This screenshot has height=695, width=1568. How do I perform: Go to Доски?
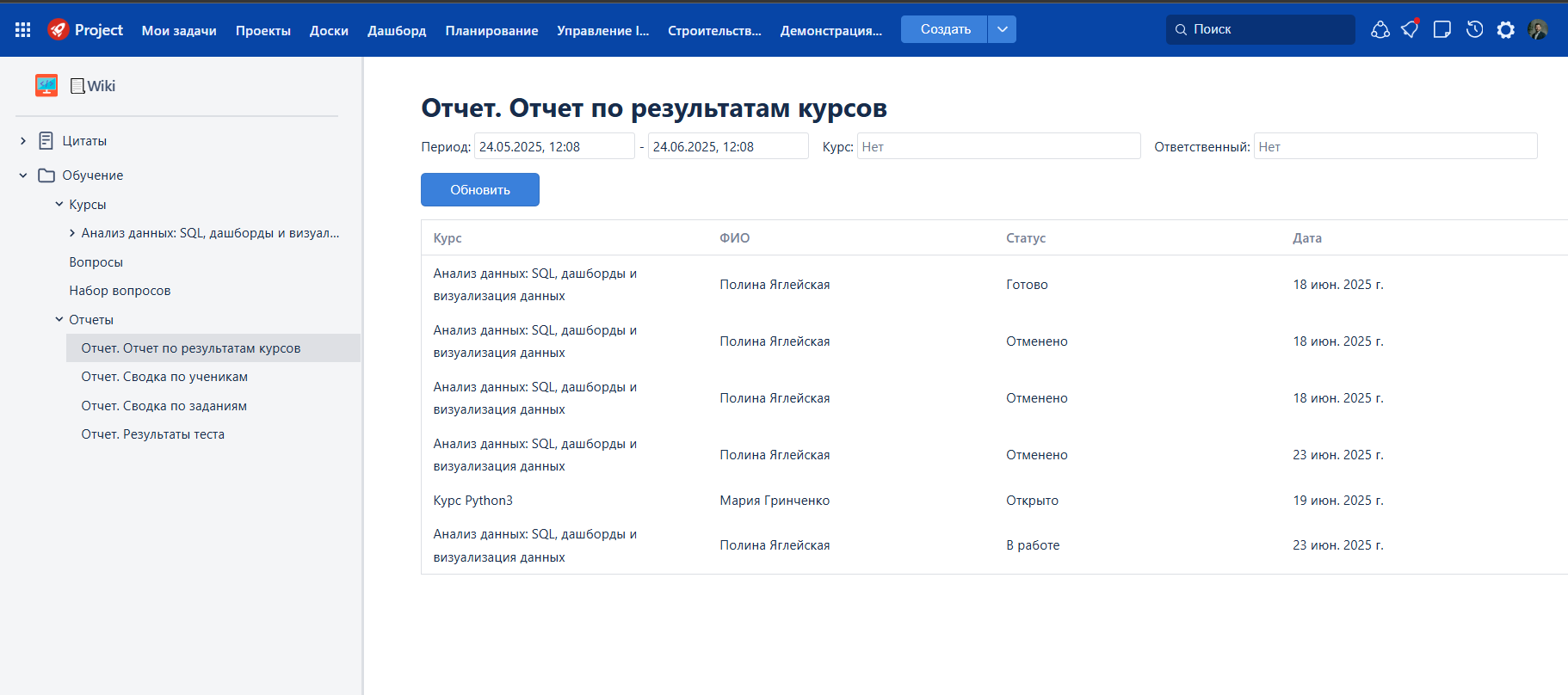pos(329,30)
